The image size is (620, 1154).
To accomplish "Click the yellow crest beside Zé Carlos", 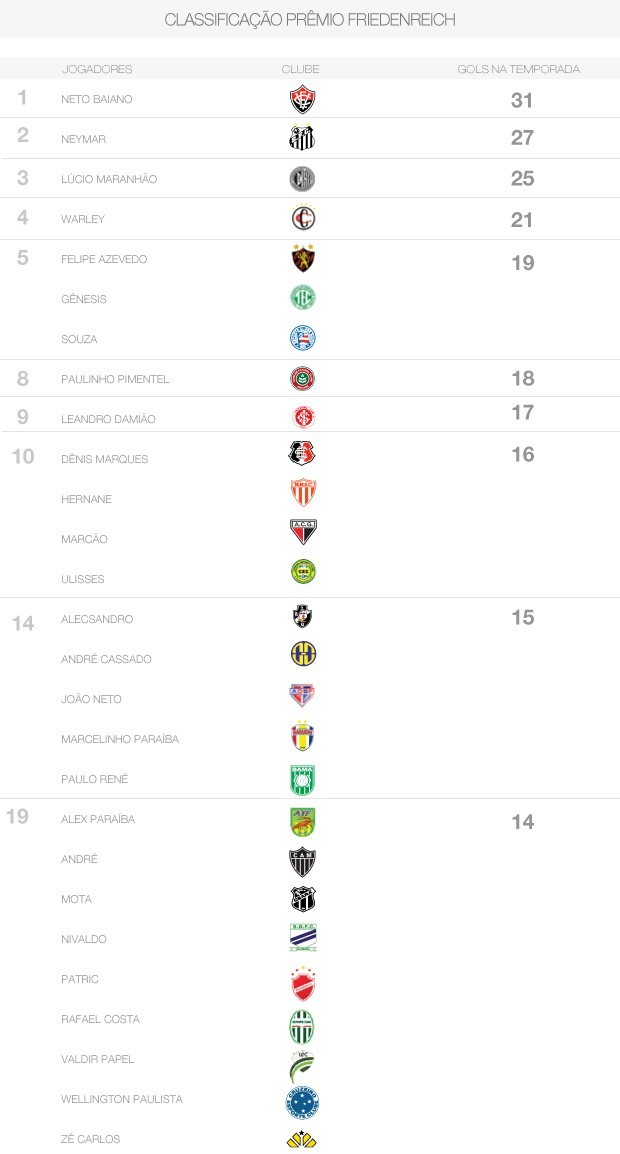I will tap(302, 1139).
